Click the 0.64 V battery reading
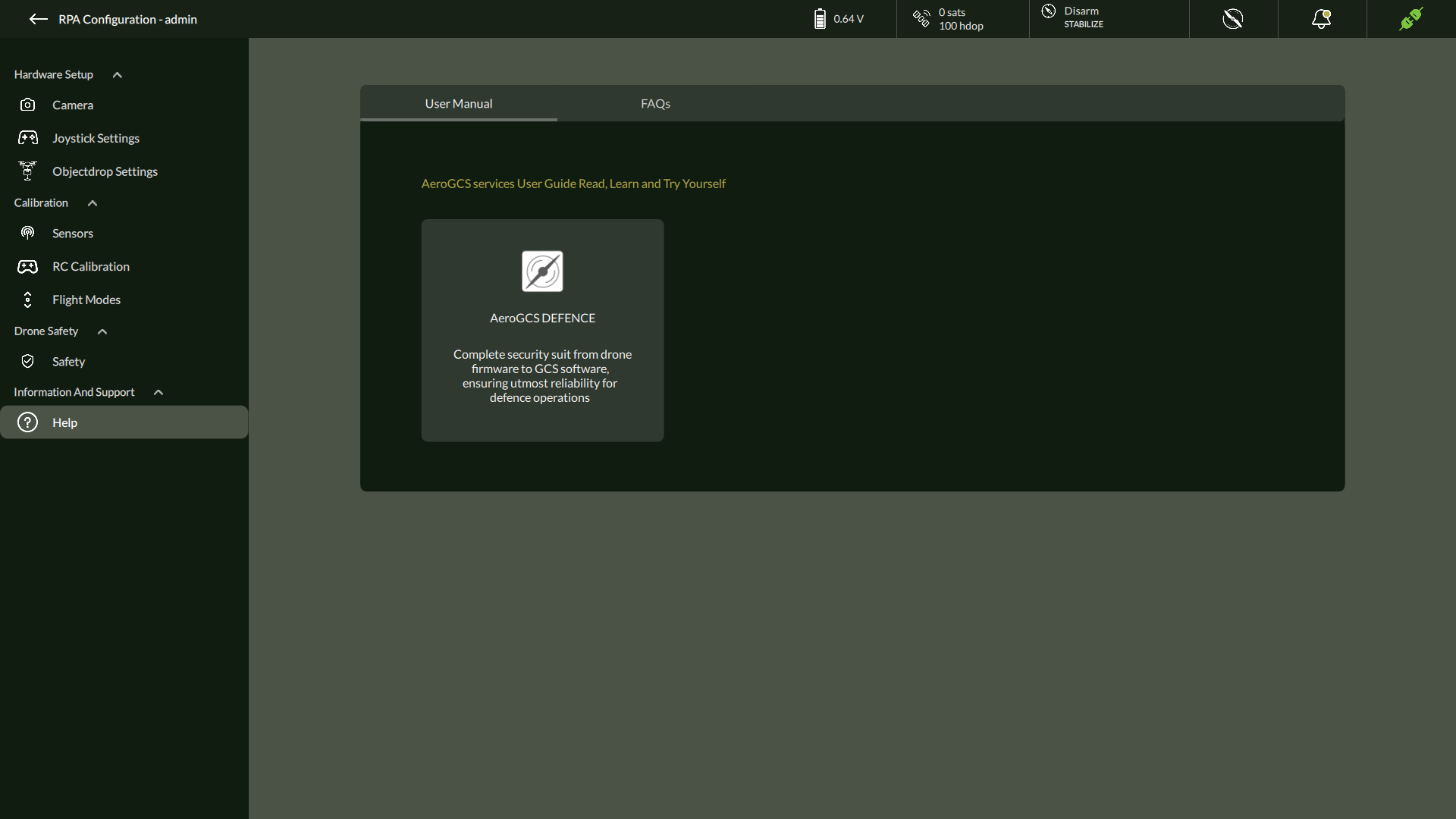The width and height of the screenshot is (1456, 819). pos(849,19)
